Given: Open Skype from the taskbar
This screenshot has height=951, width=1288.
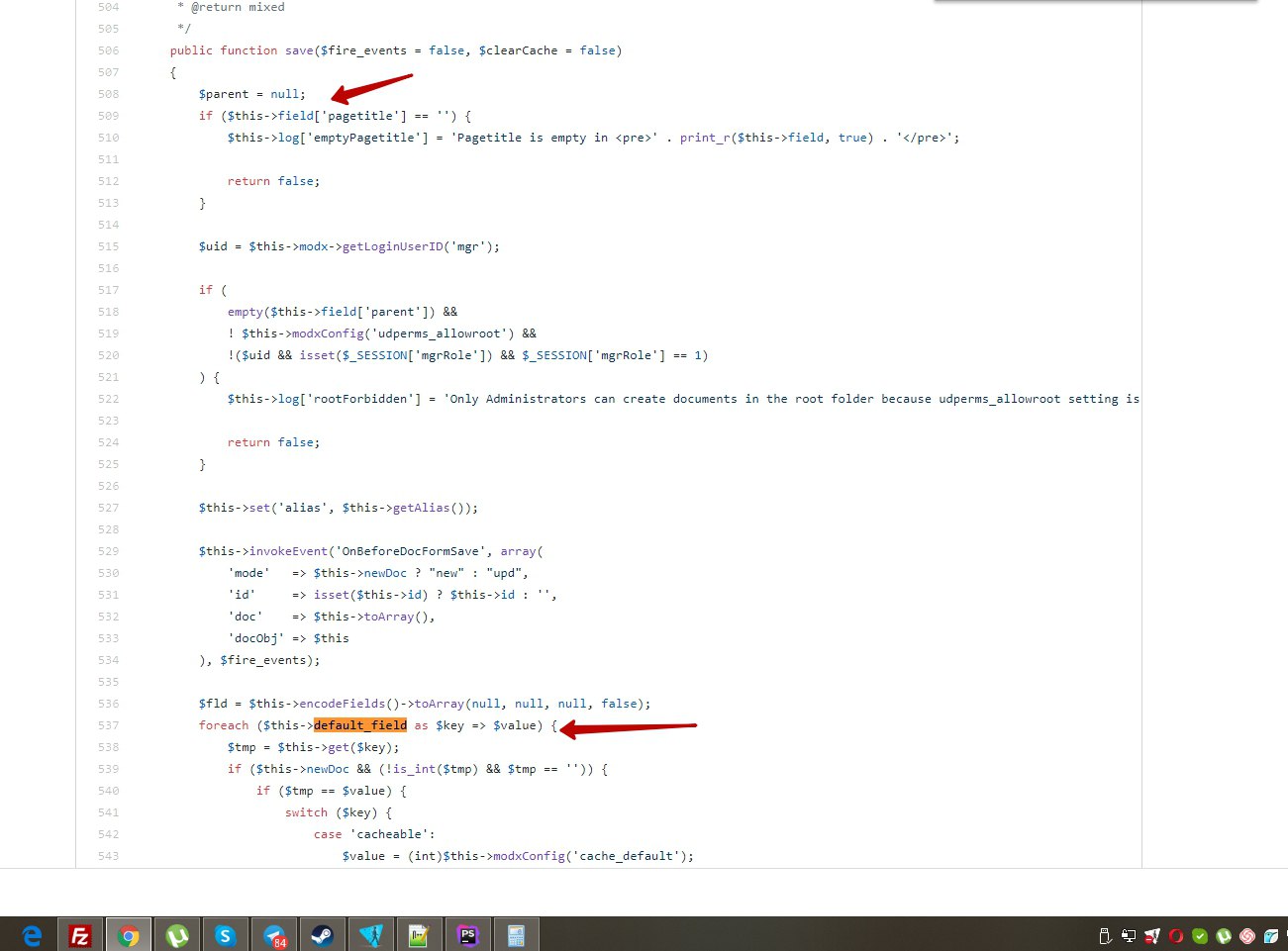Looking at the screenshot, I should [226, 935].
